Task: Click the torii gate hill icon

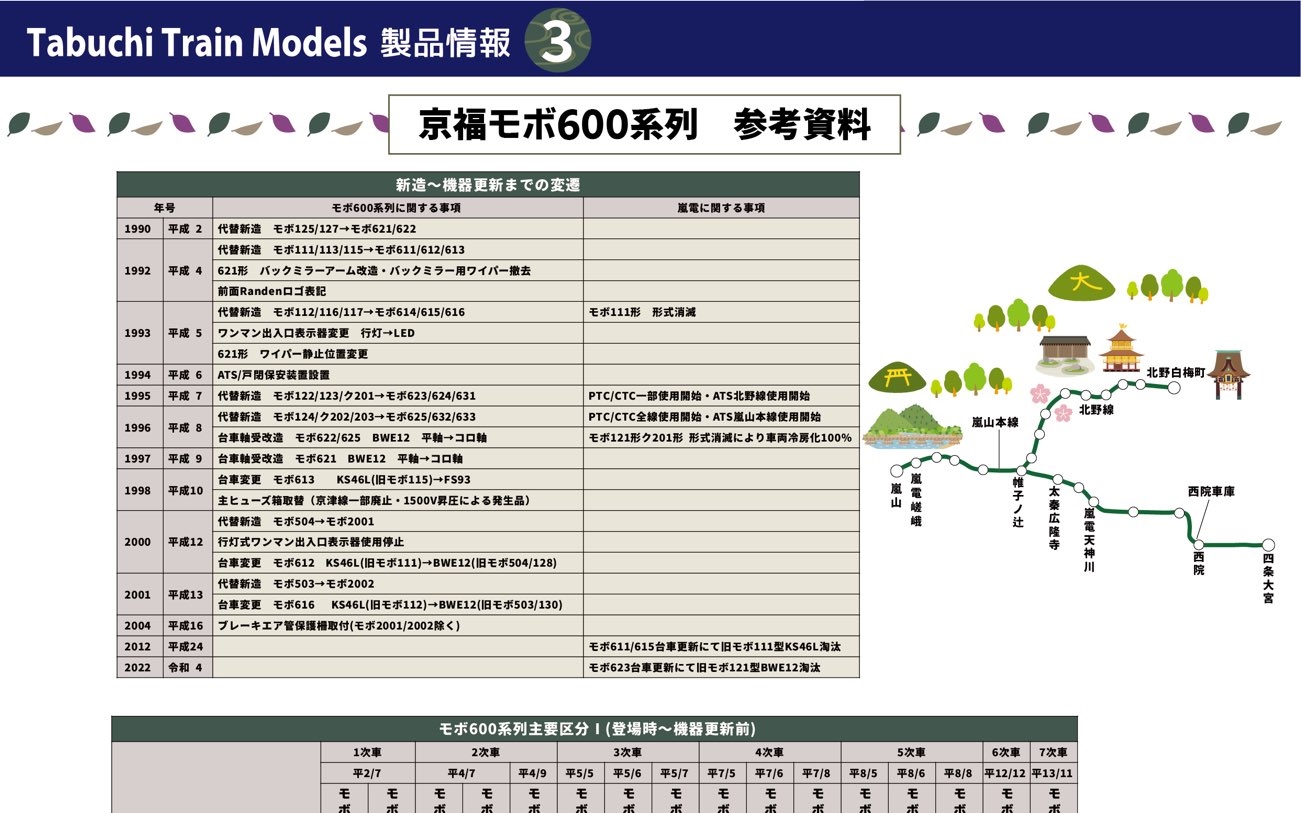Action: click(x=896, y=376)
